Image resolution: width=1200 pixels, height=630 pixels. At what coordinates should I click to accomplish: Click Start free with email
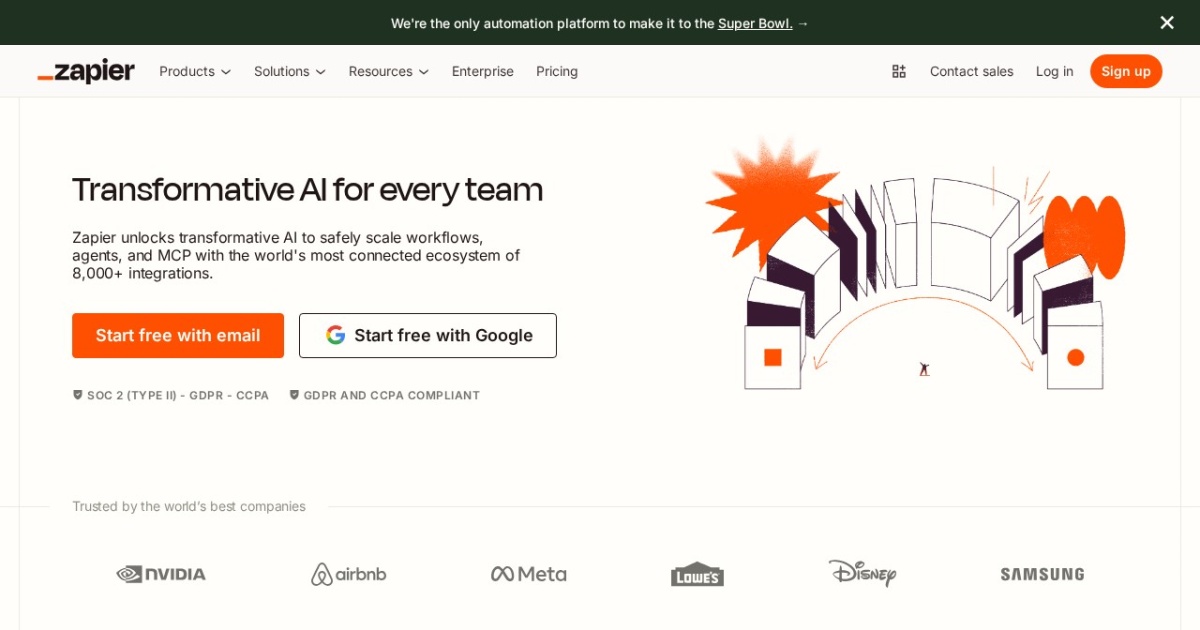coord(177,335)
